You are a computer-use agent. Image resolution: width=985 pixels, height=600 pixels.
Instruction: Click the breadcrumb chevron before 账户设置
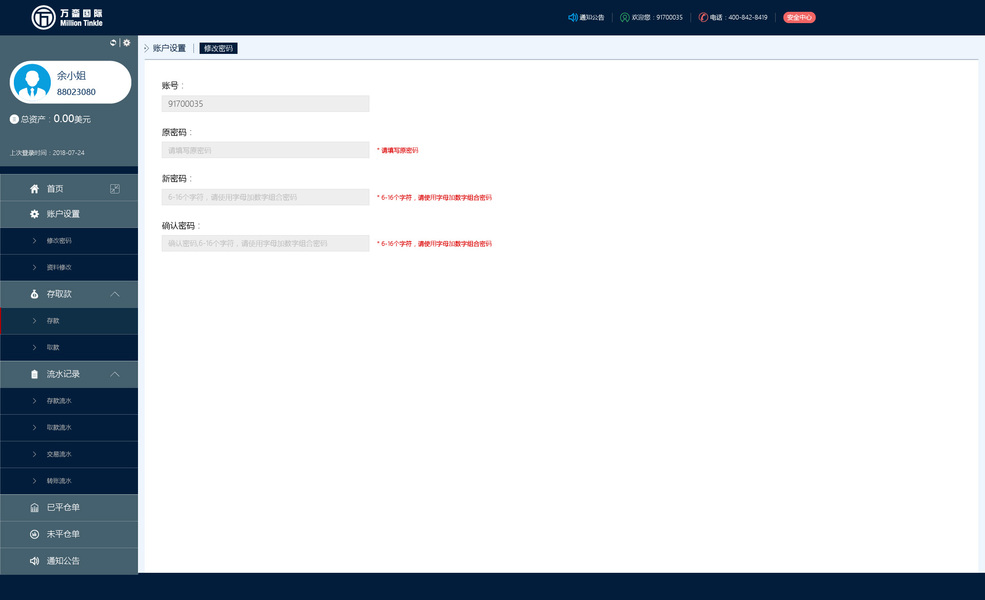146,48
